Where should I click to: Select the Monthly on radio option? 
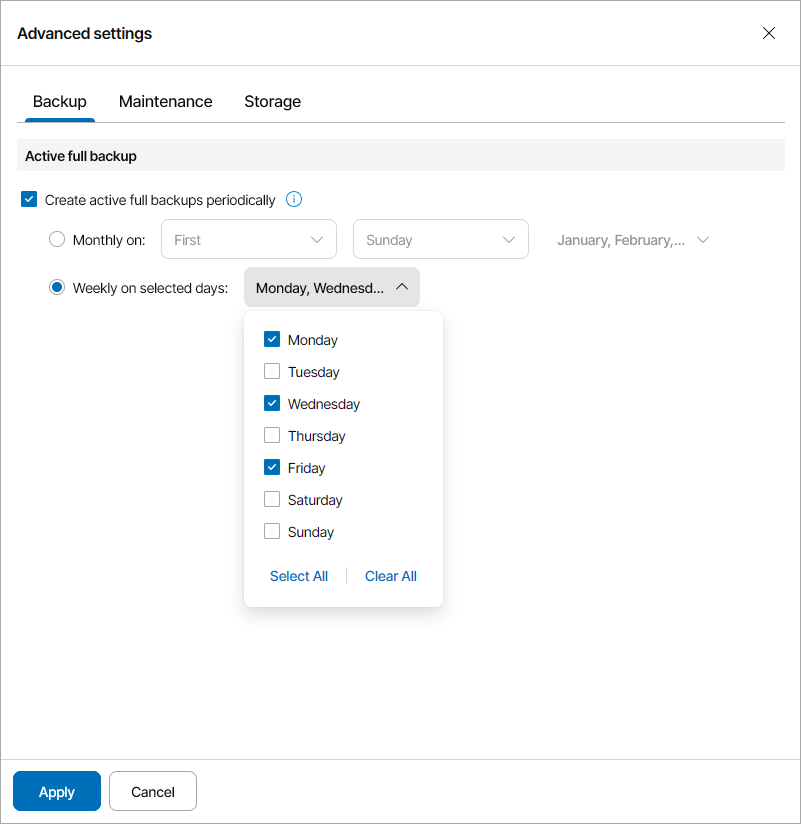click(57, 240)
